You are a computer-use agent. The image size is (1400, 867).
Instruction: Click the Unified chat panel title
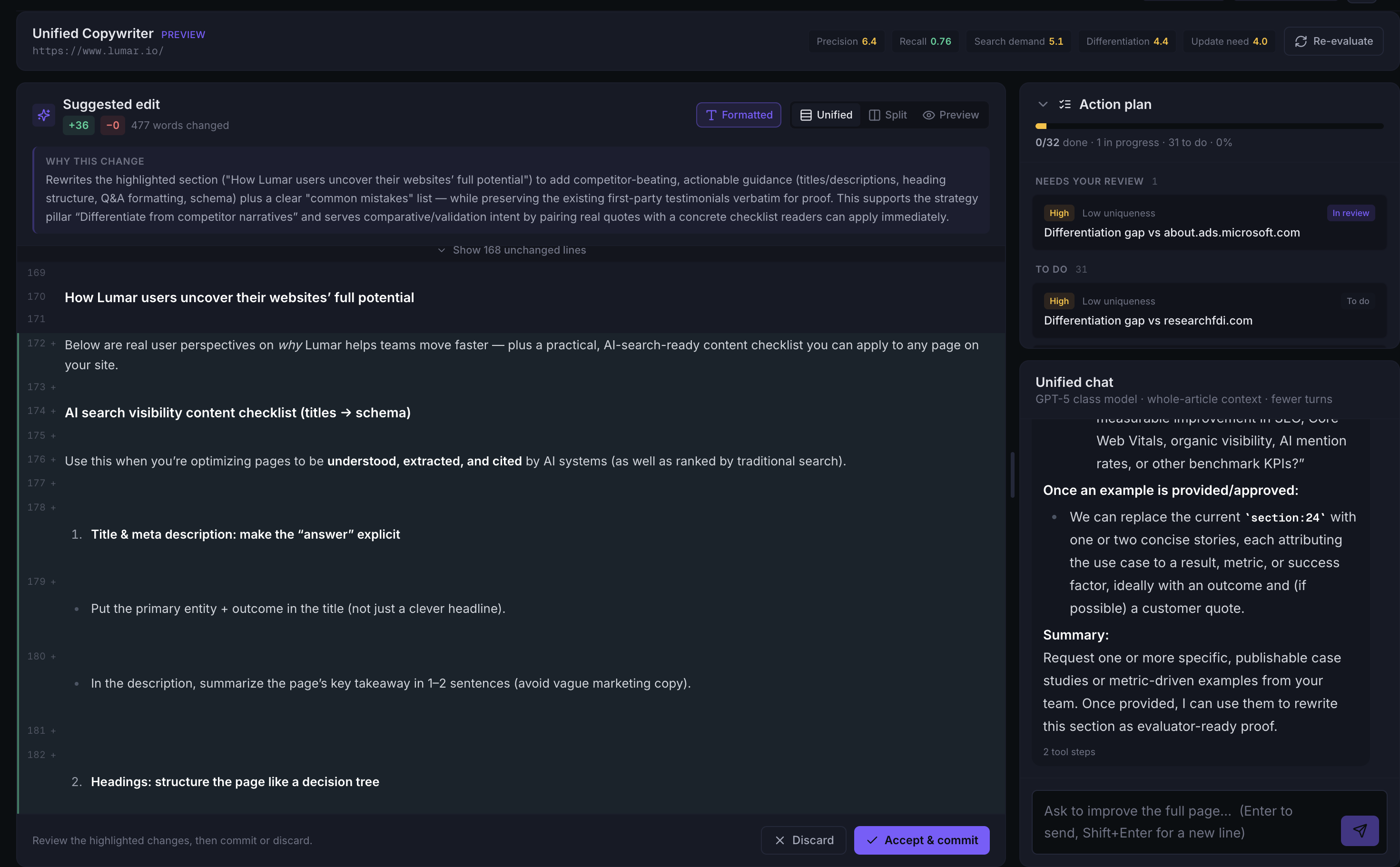tap(1074, 383)
